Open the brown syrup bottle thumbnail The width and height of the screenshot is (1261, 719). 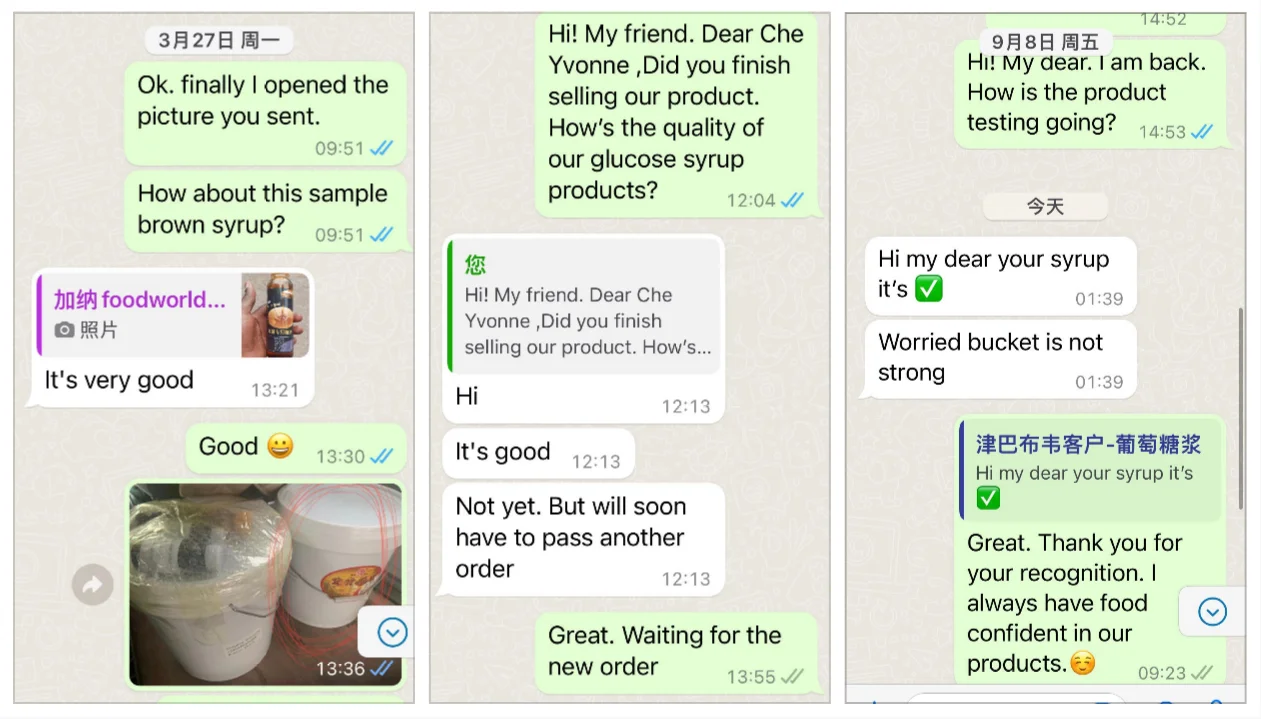[275, 315]
